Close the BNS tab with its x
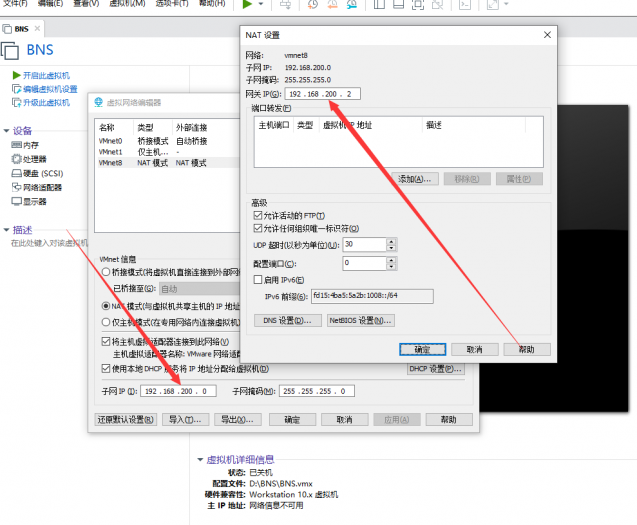Image resolution: width=637 pixels, height=525 pixels. pos(37,28)
